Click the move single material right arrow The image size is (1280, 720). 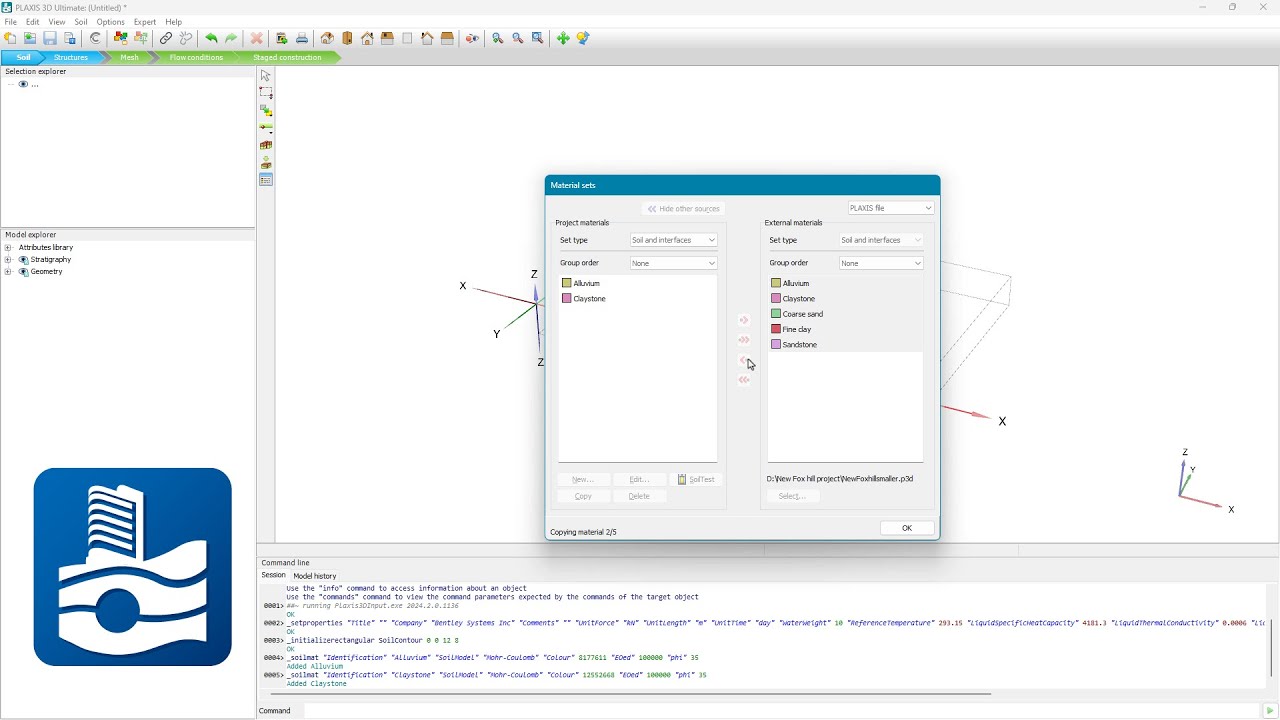click(x=744, y=320)
